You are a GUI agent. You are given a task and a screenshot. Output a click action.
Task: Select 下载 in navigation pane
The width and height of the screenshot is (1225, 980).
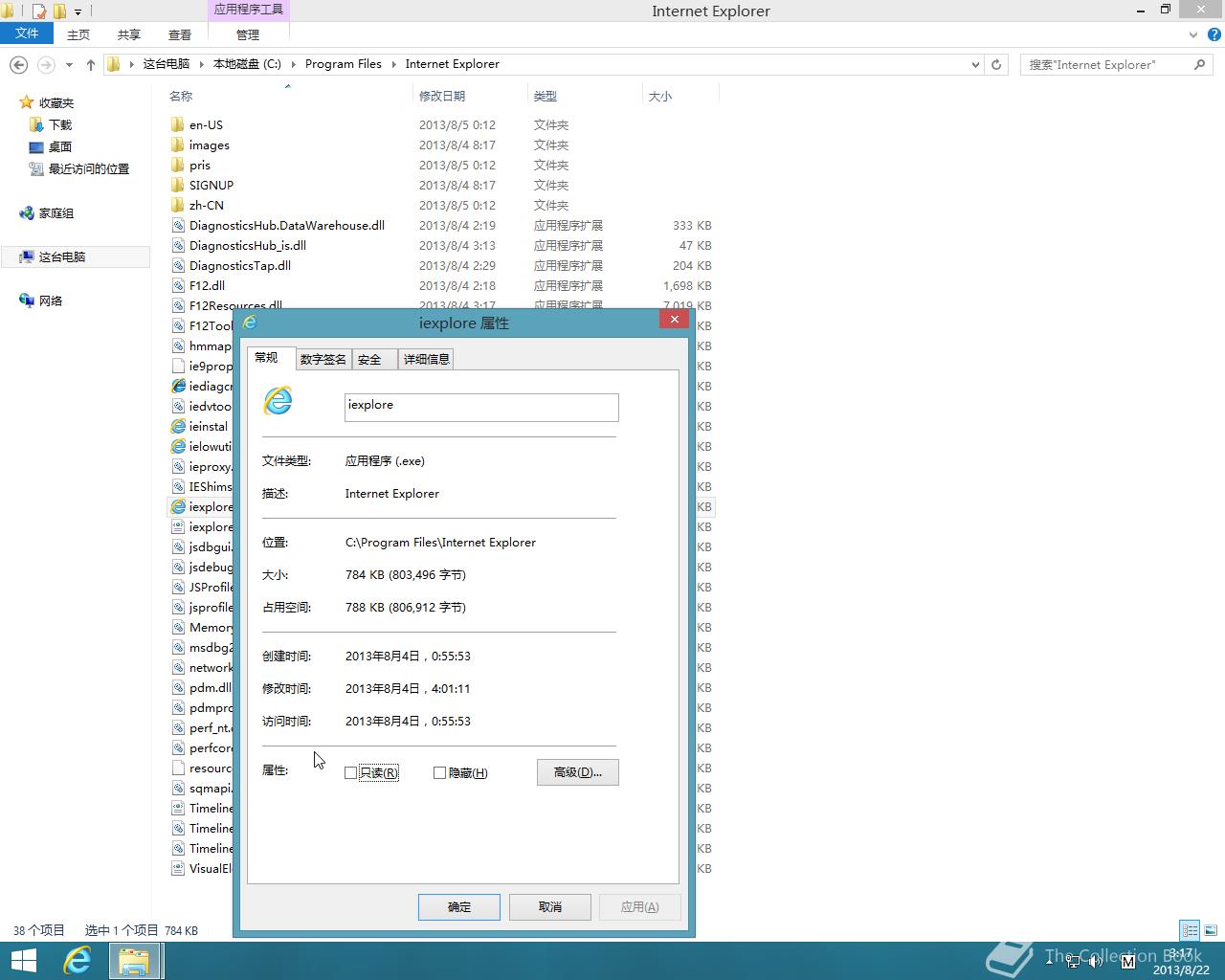(60, 125)
